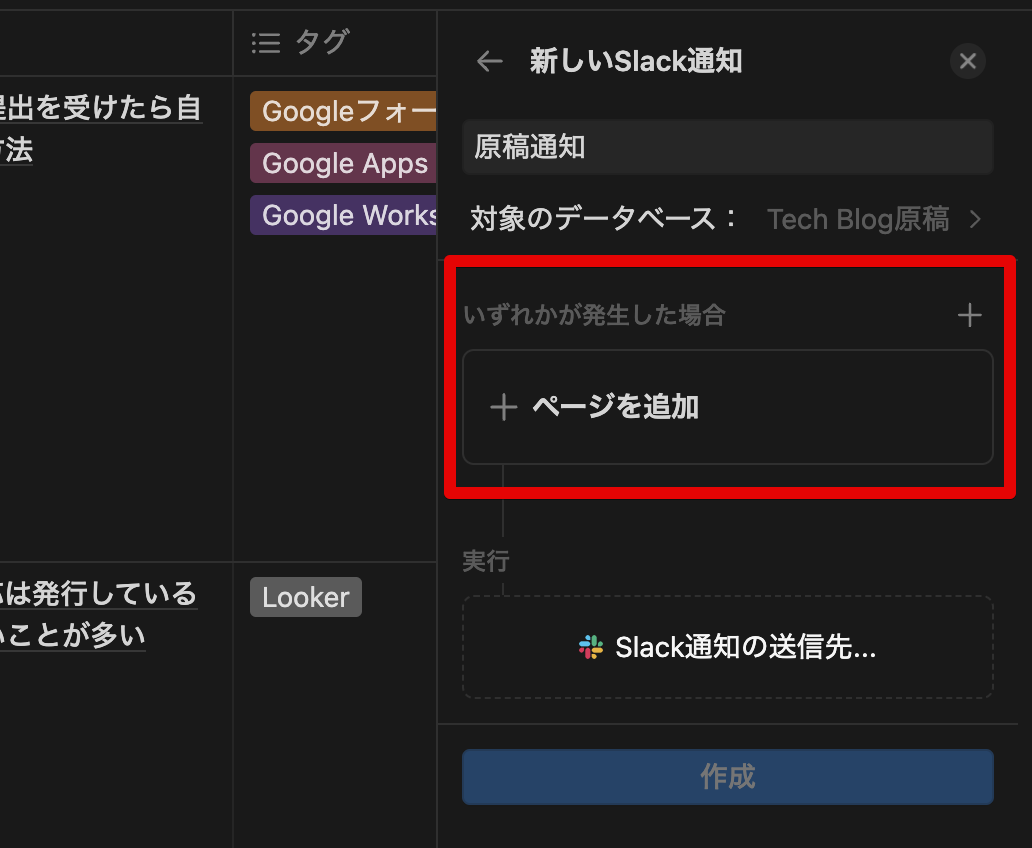The image size is (1032, 848).
Task: Select the Googleフォーム tag
Action: (x=343, y=111)
